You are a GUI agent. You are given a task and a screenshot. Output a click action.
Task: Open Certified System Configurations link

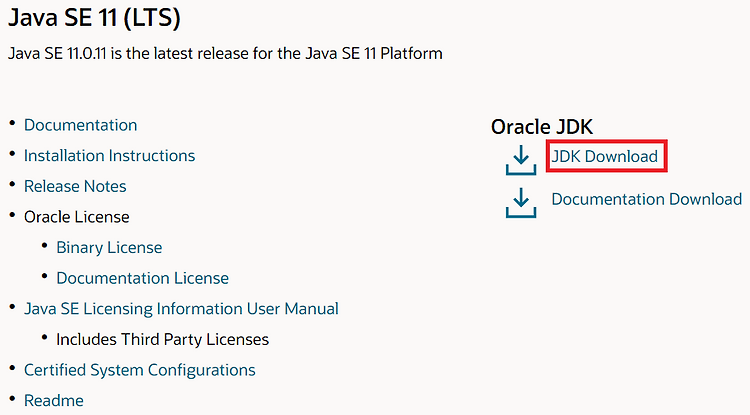[140, 370]
